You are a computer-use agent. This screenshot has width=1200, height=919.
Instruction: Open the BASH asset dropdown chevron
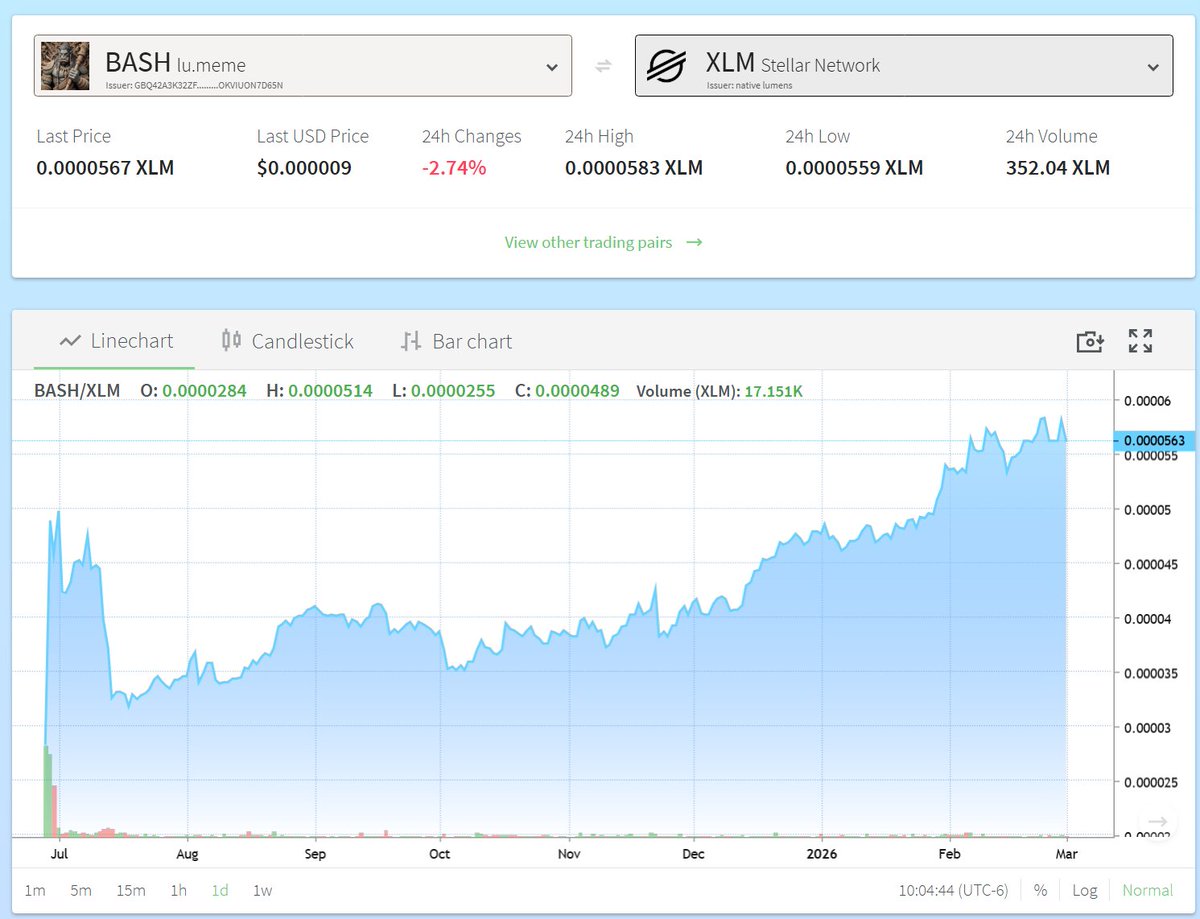552,67
